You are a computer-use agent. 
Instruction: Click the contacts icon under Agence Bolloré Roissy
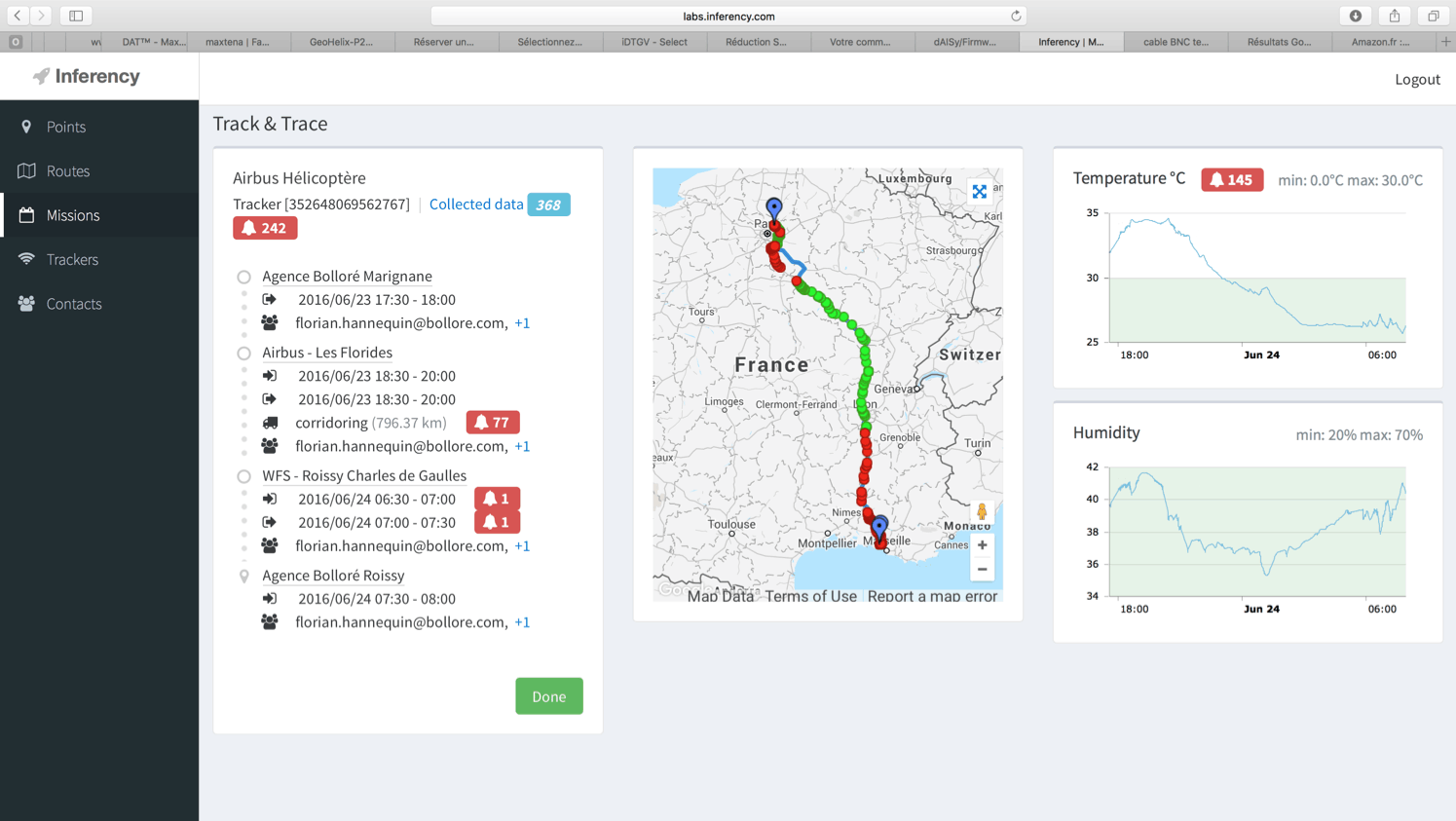pos(270,621)
